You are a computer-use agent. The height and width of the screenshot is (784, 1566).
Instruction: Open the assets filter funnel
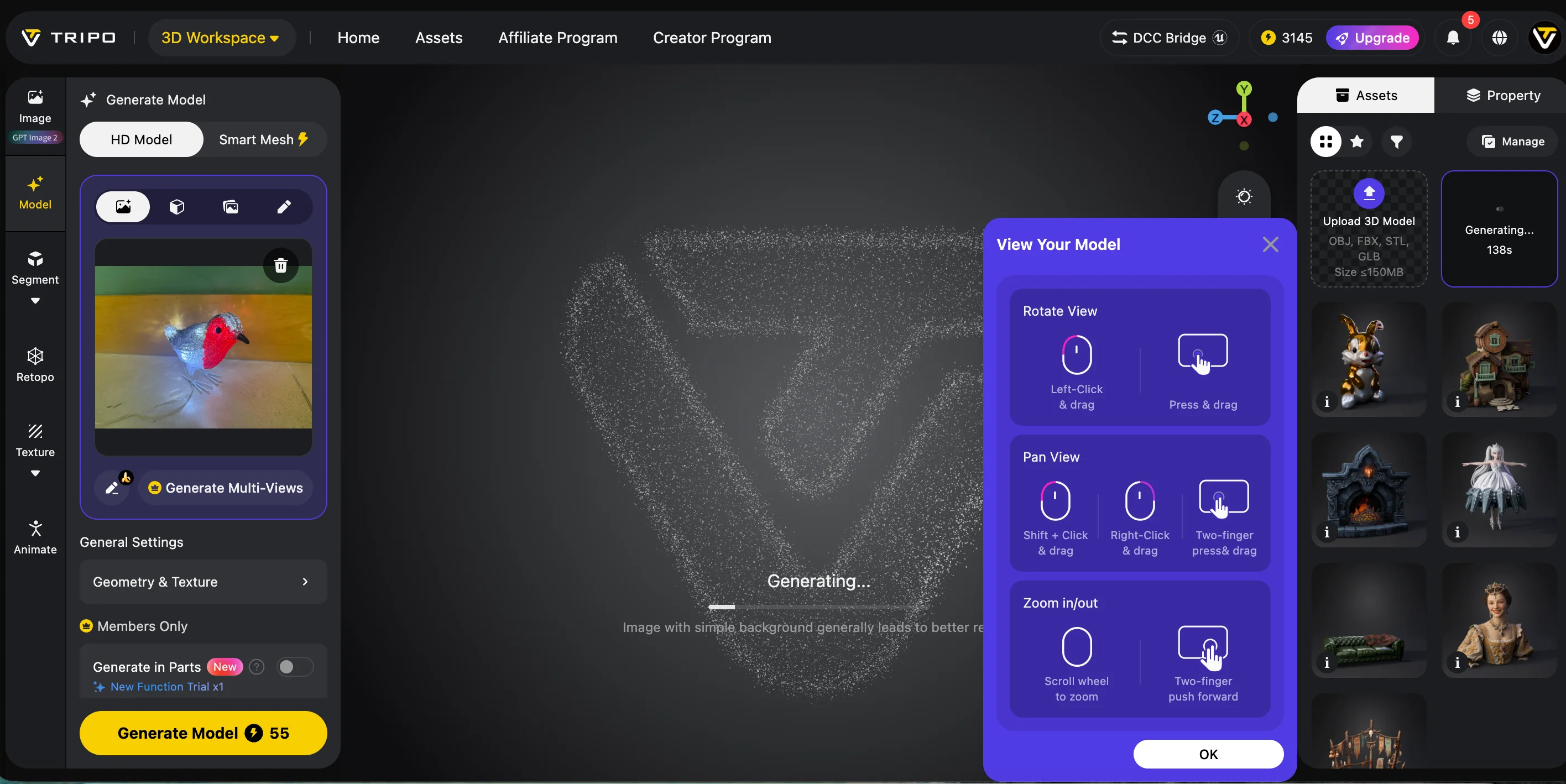pos(1396,142)
